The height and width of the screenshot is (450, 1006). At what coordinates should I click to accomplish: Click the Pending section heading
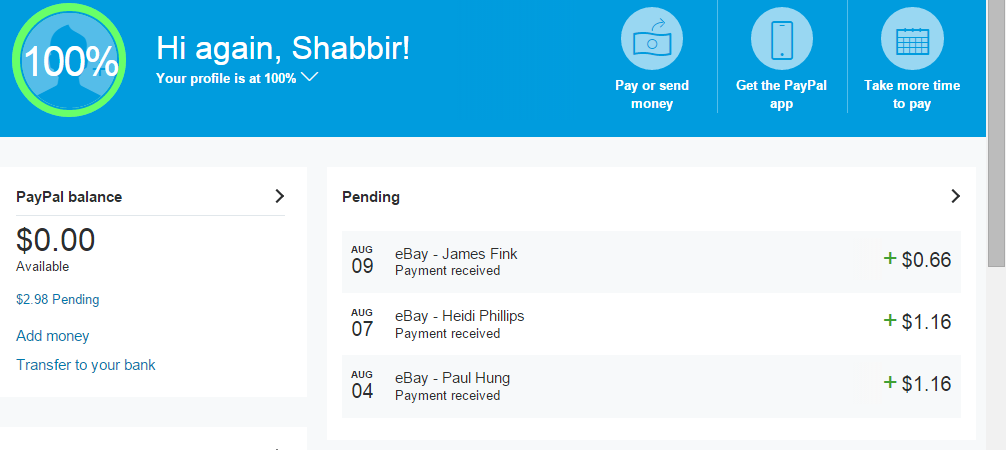click(371, 197)
